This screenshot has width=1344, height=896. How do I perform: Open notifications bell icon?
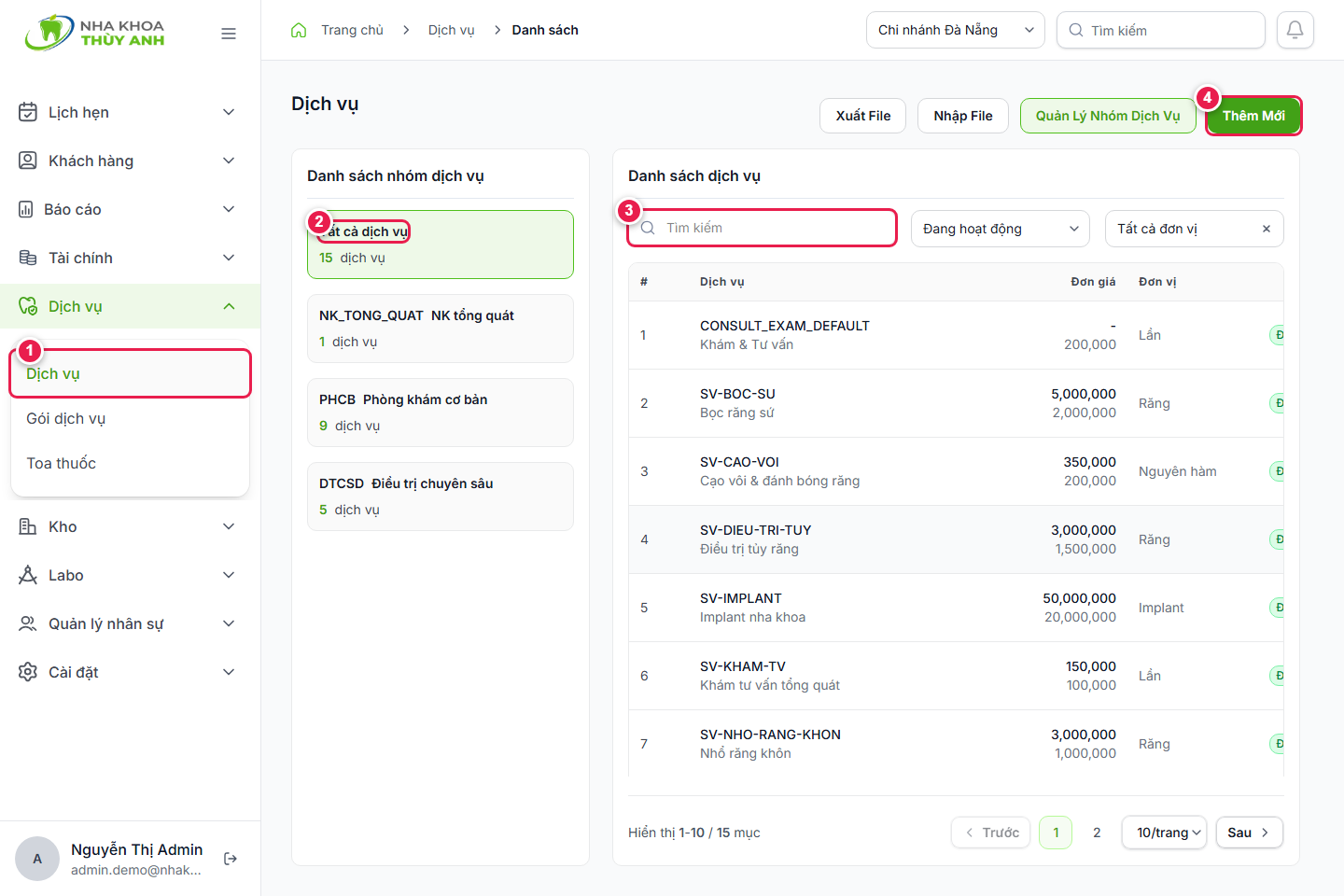tap(1295, 30)
